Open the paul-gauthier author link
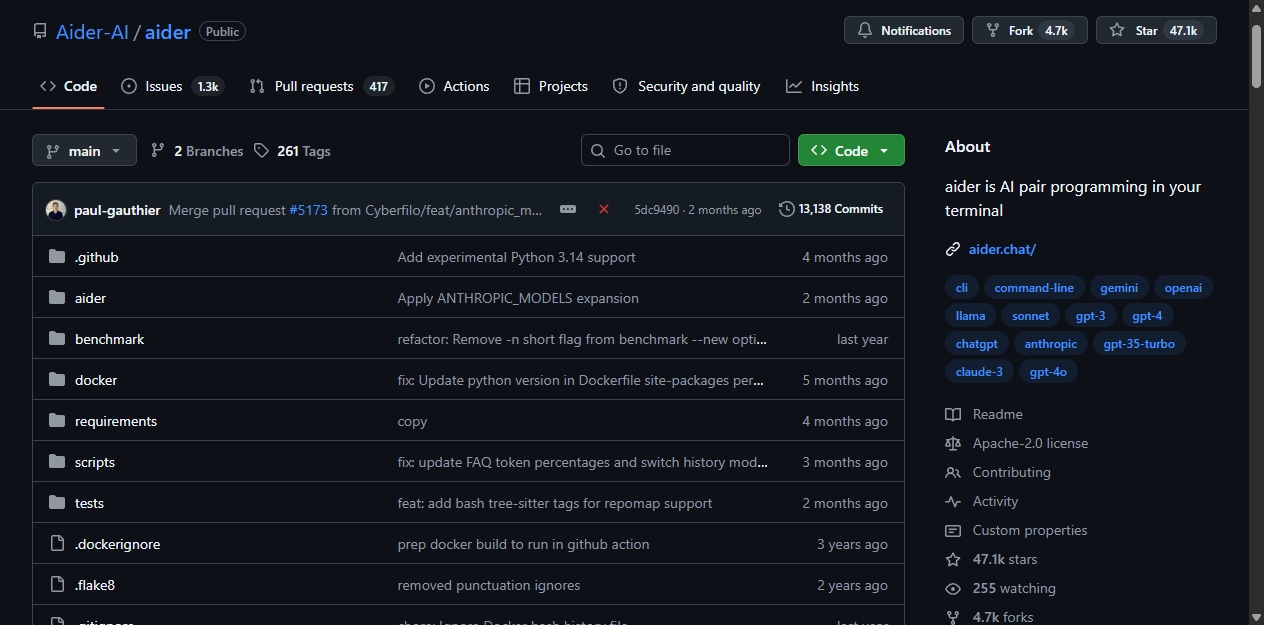Viewport: 1264px width, 625px height. pos(117,210)
